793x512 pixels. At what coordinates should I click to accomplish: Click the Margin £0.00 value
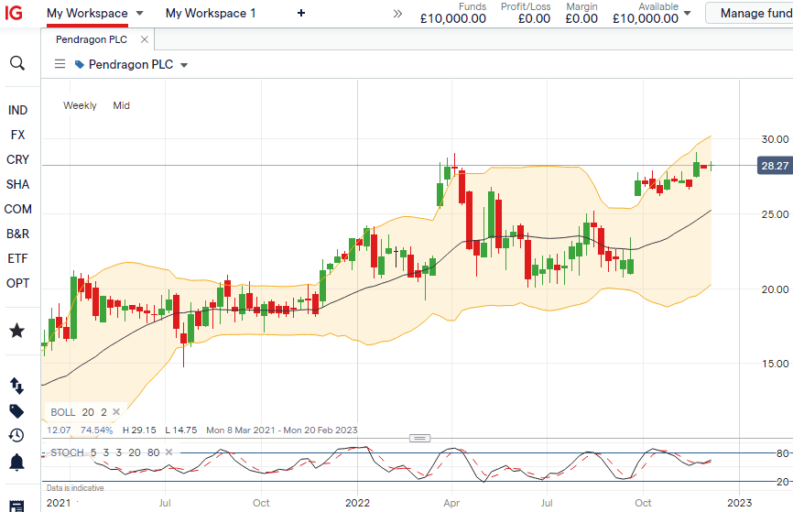[582, 19]
